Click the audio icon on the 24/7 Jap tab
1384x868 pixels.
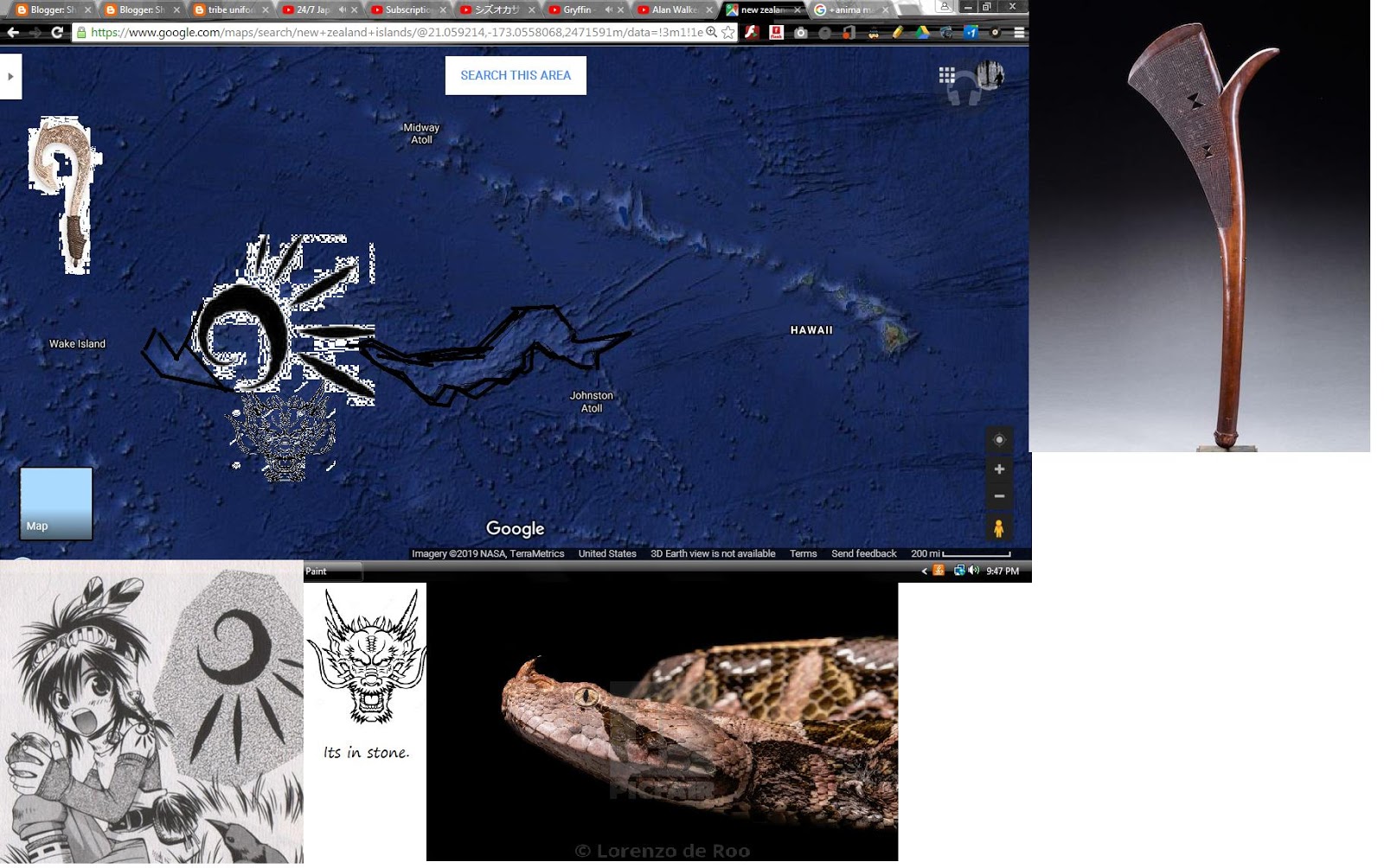(343, 10)
